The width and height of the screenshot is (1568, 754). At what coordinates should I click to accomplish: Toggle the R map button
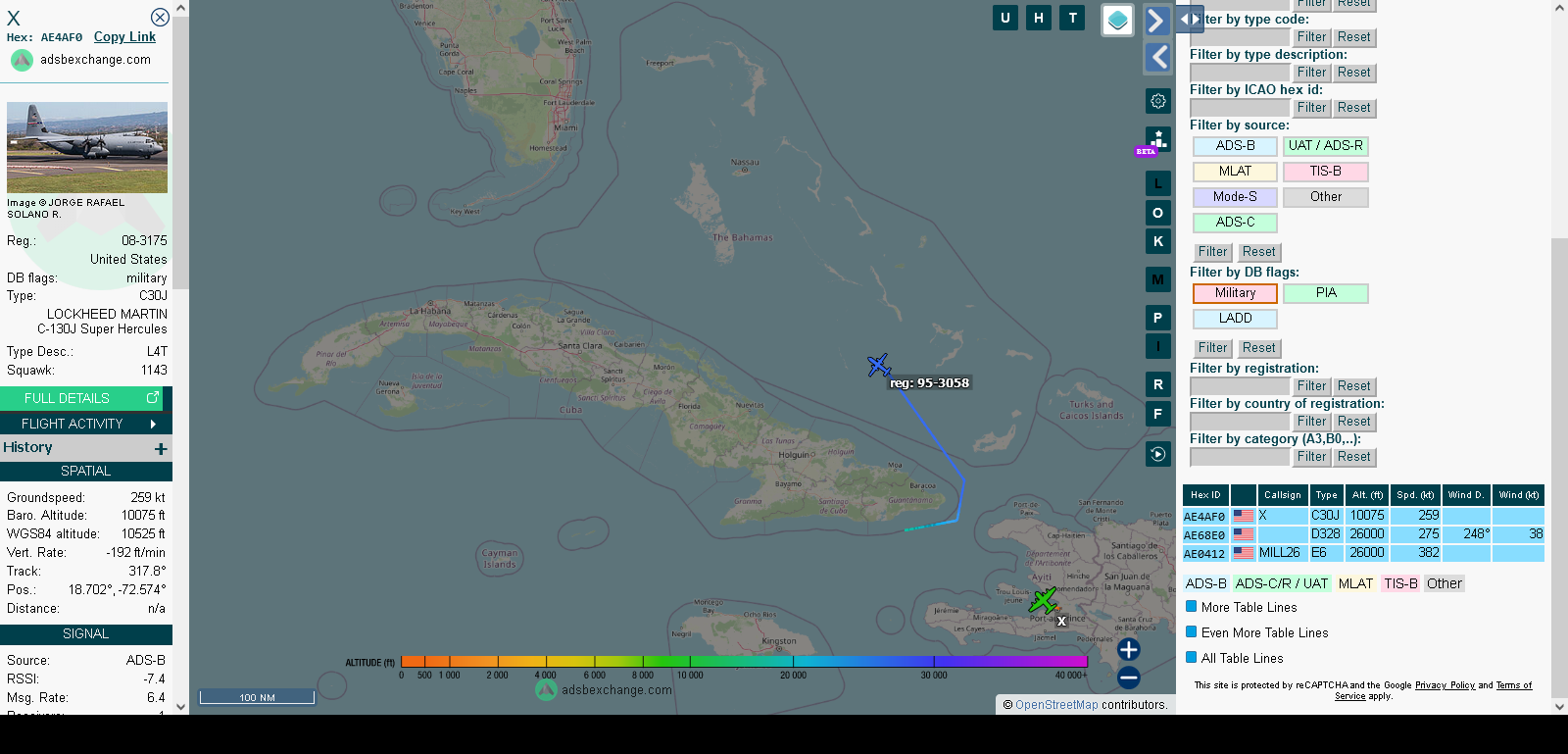[1158, 384]
